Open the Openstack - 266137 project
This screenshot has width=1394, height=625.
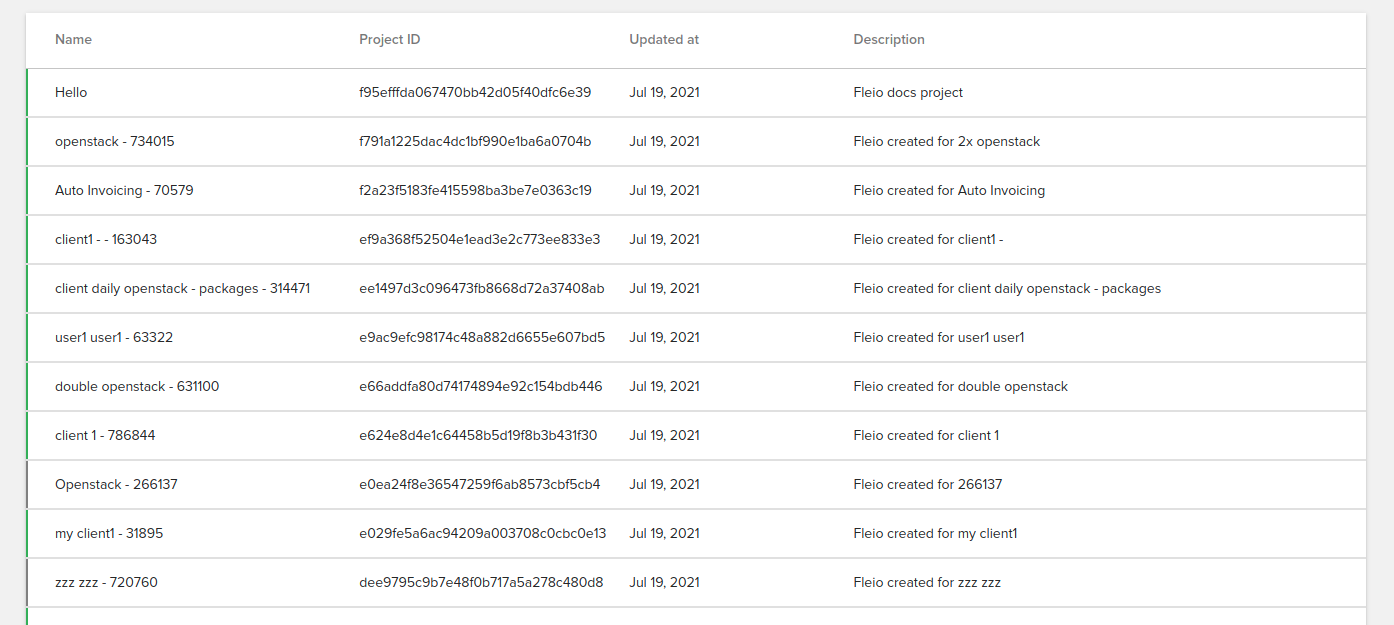(115, 484)
